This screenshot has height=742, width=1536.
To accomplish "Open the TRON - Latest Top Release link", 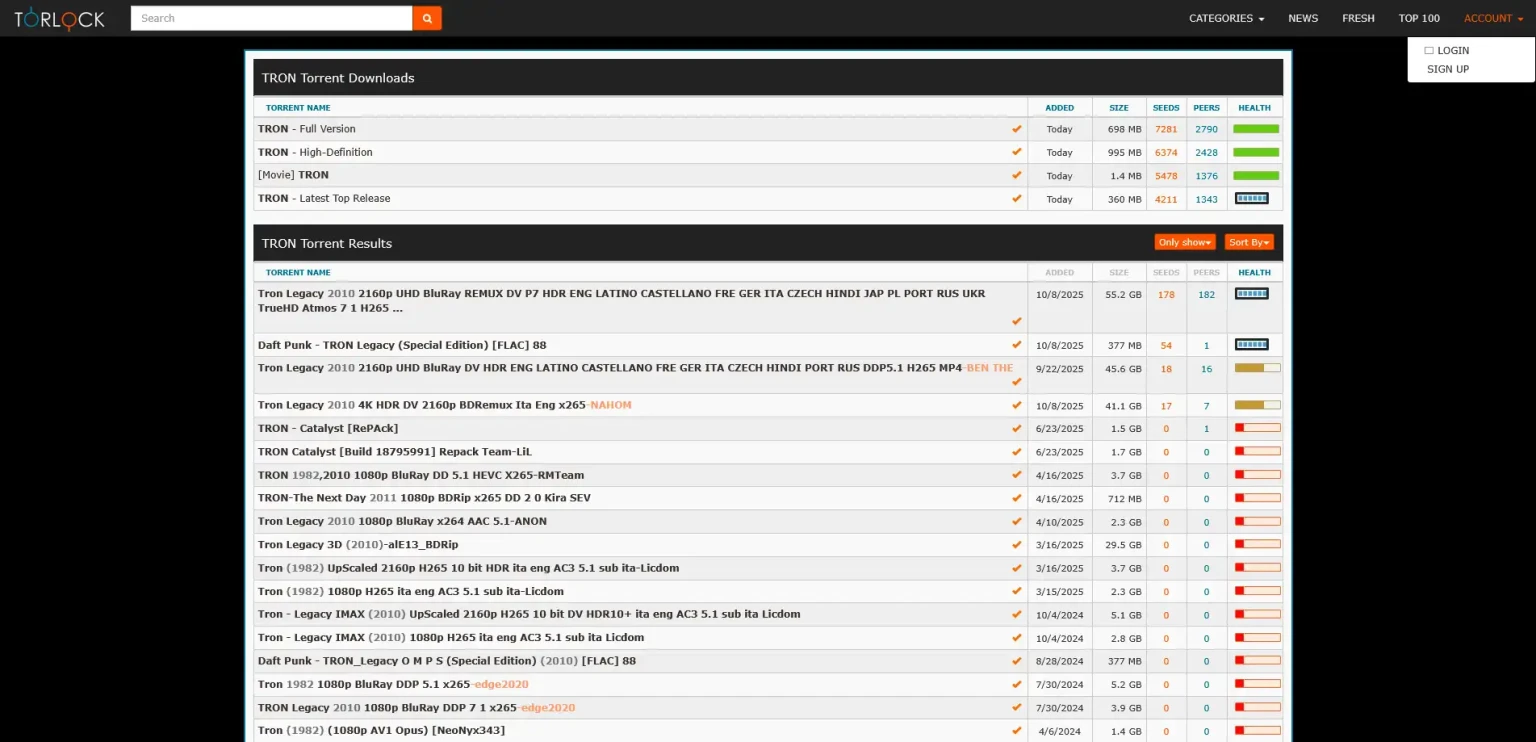I will coord(324,198).
